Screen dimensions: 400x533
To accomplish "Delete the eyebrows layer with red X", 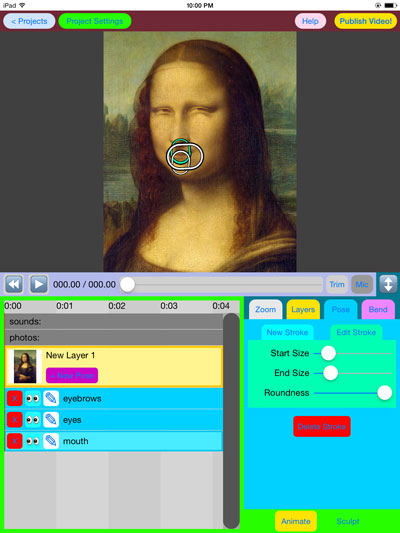I will (x=15, y=398).
